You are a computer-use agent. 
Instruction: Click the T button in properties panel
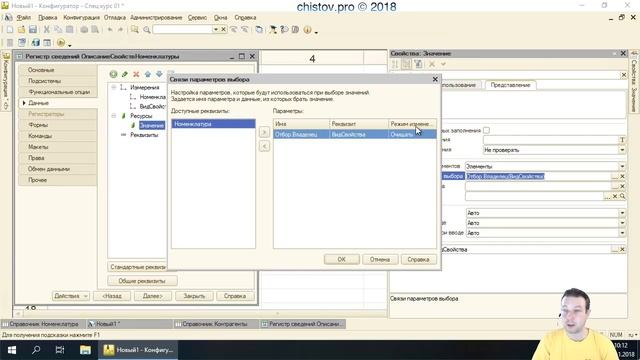point(622,140)
